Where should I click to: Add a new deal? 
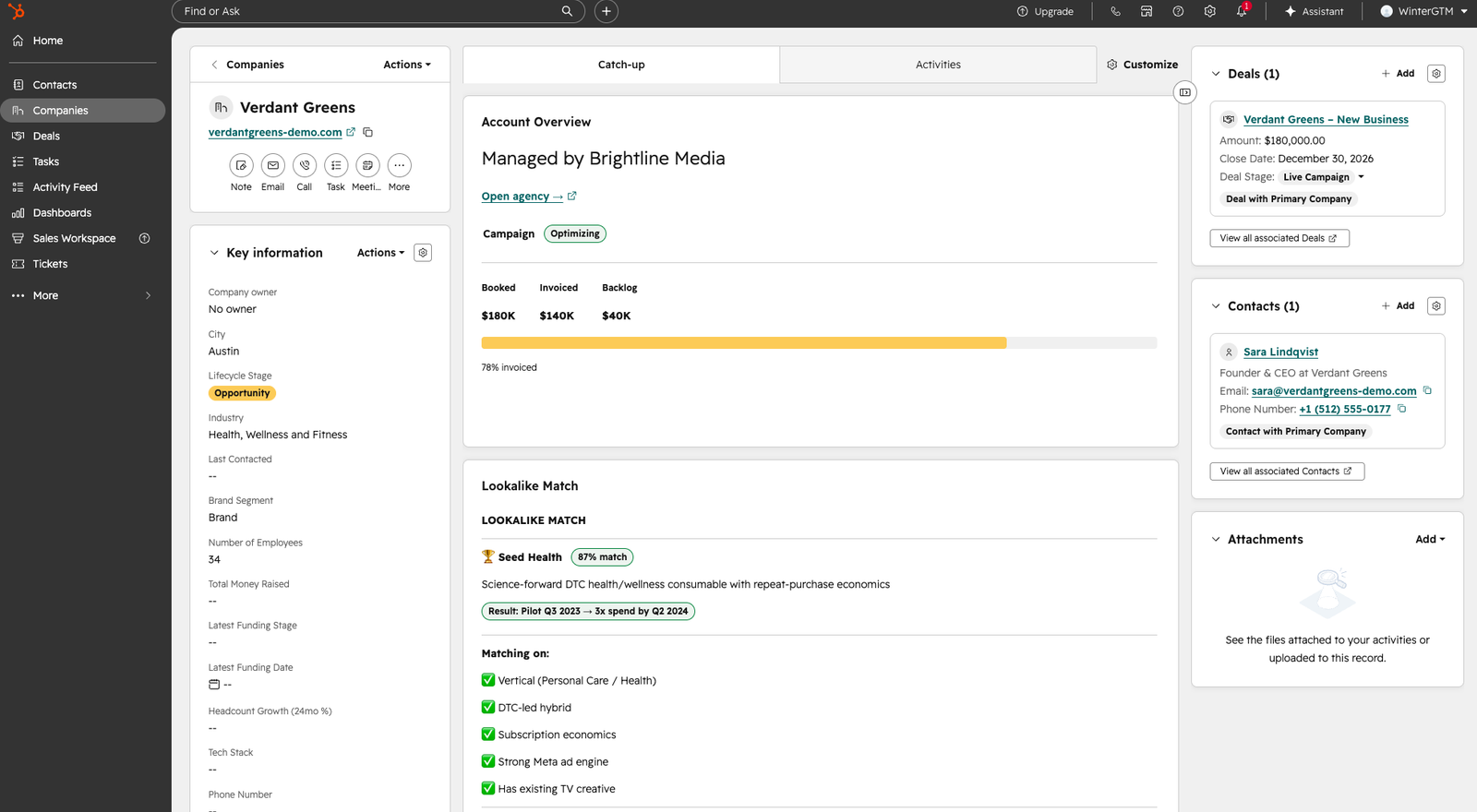(1398, 74)
